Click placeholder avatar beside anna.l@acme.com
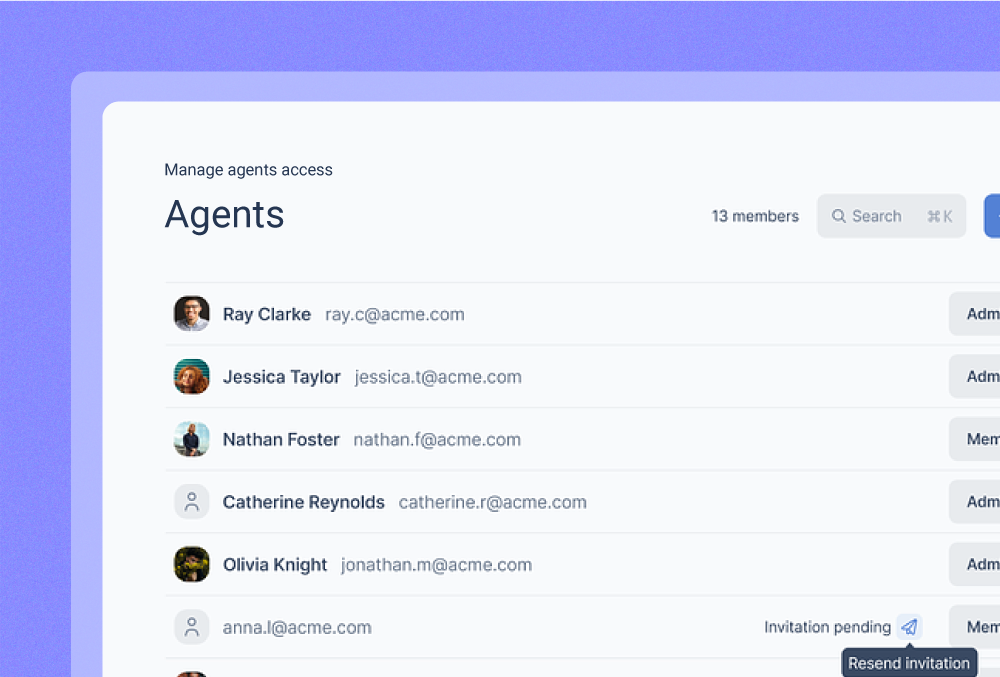 tap(191, 627)
